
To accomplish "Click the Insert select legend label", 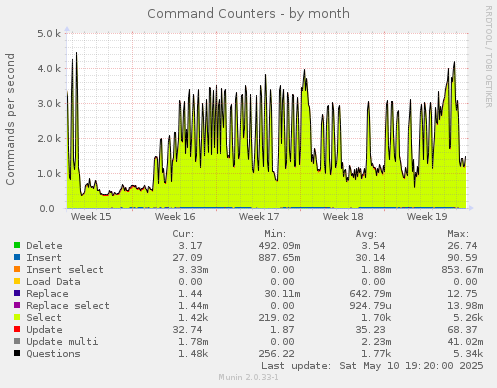I will click(65, 270).
